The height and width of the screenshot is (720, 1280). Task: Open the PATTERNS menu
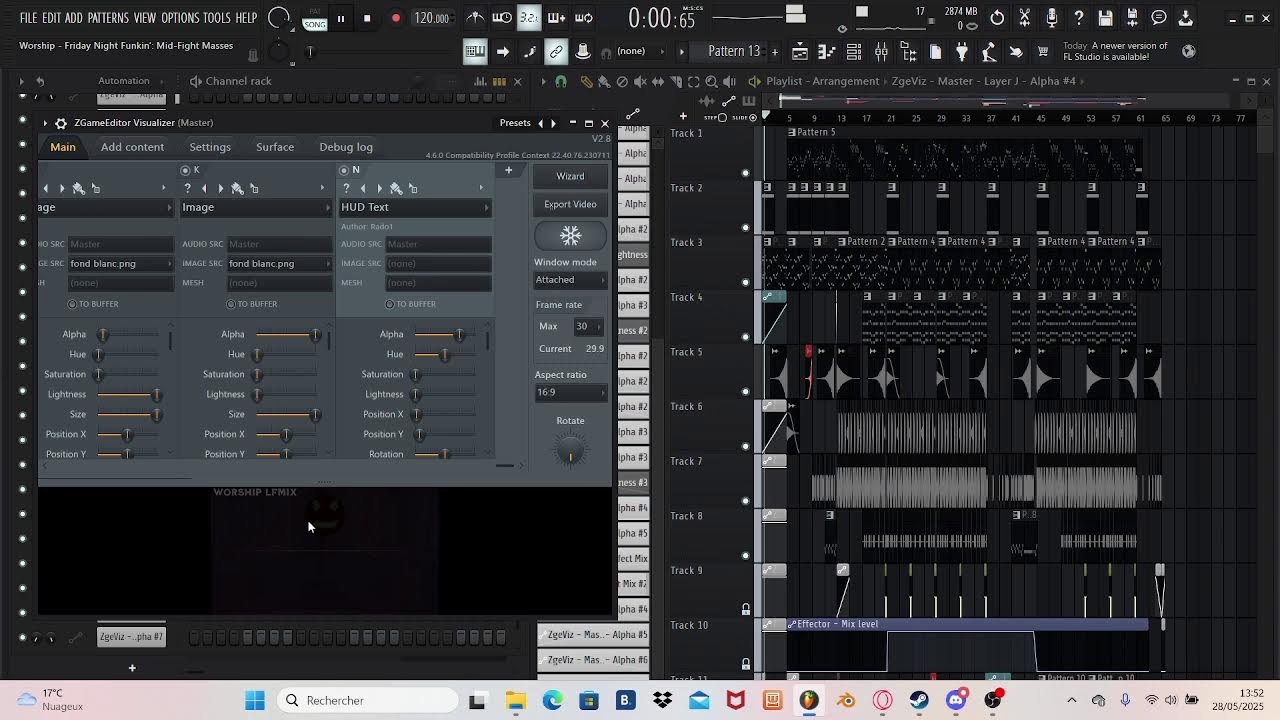tap(108, 18)
